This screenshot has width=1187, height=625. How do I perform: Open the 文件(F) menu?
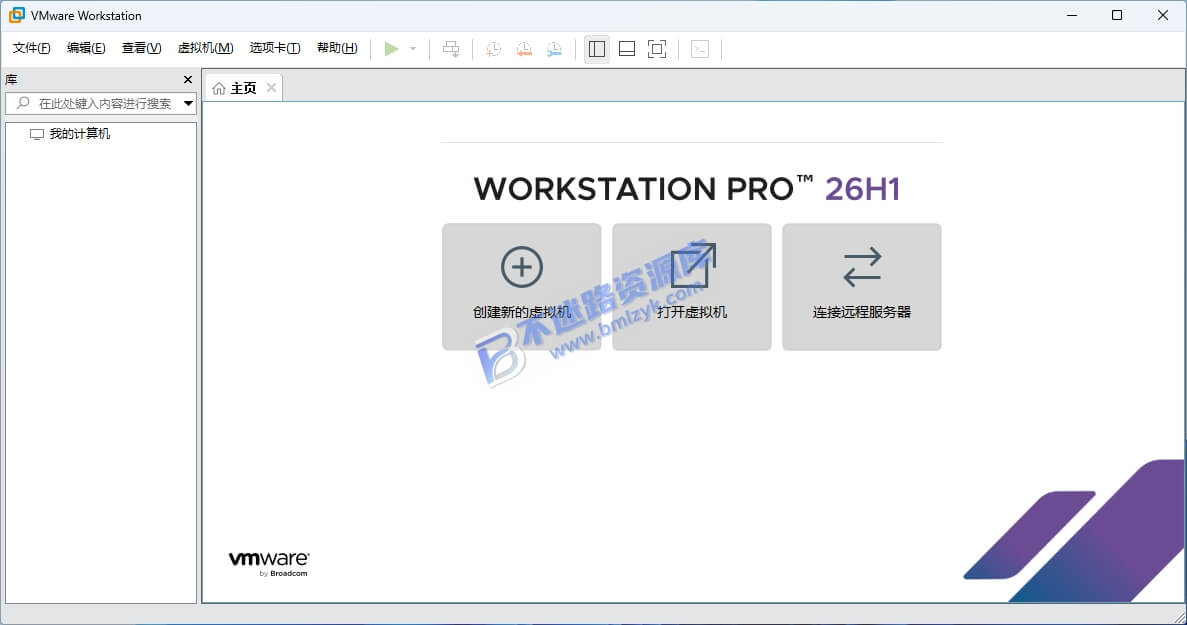click(32, 48)
